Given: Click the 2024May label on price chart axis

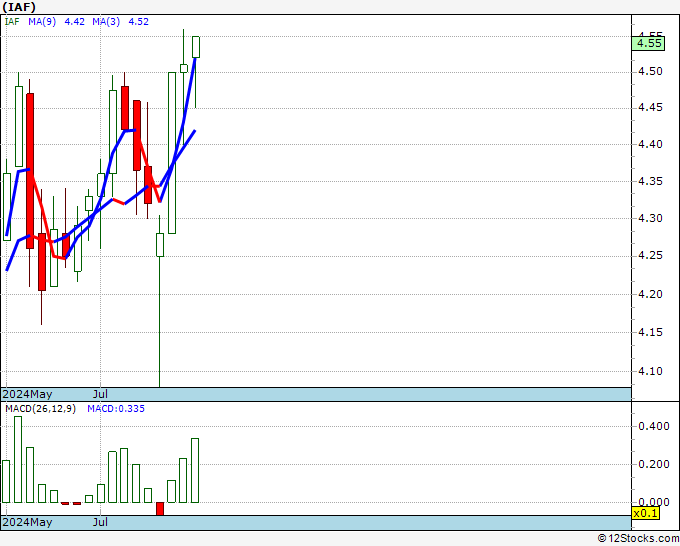Looking at the screenshot, I should click(27, 394).
